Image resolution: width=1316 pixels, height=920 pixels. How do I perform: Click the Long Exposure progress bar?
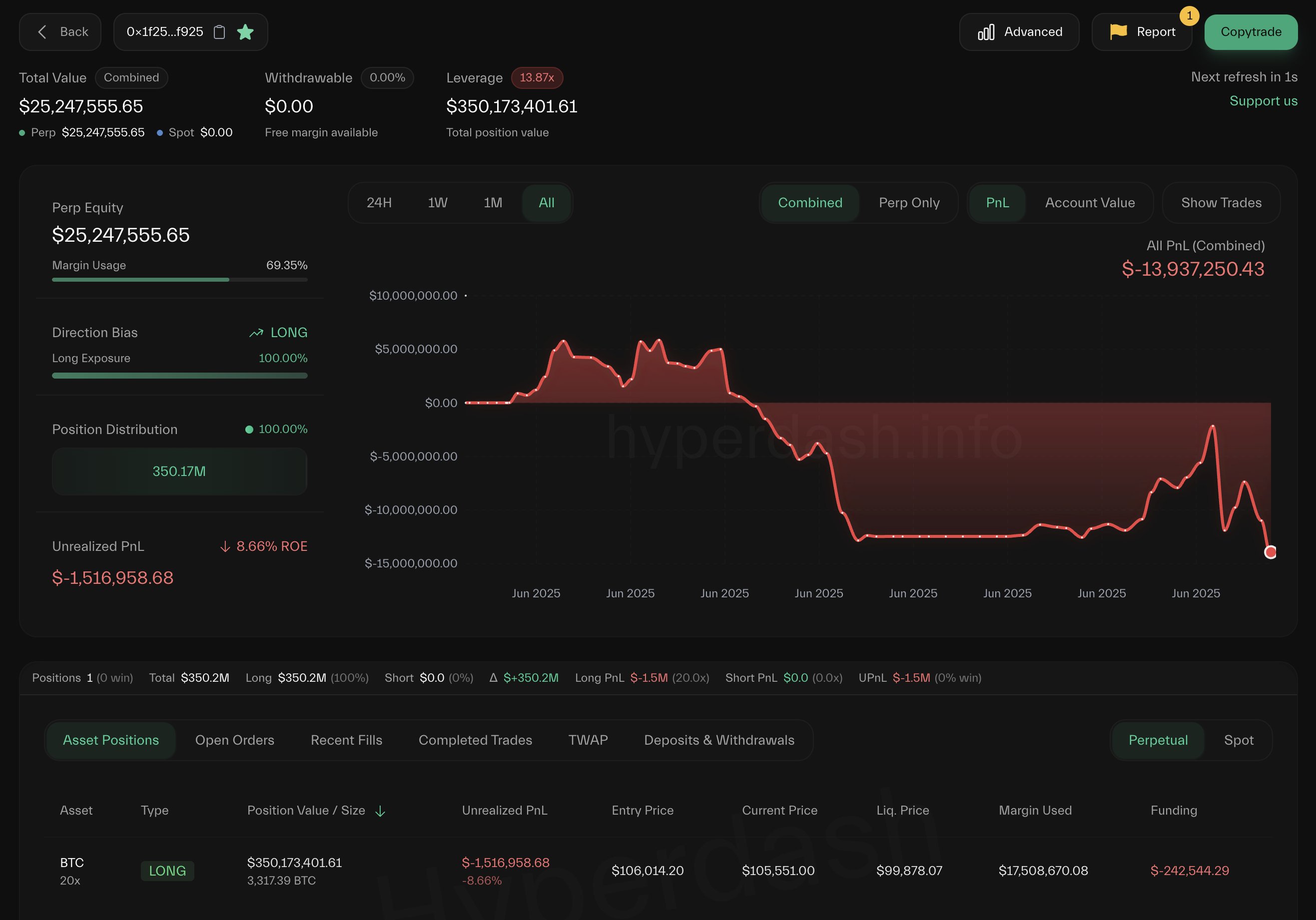coord(180,376)
